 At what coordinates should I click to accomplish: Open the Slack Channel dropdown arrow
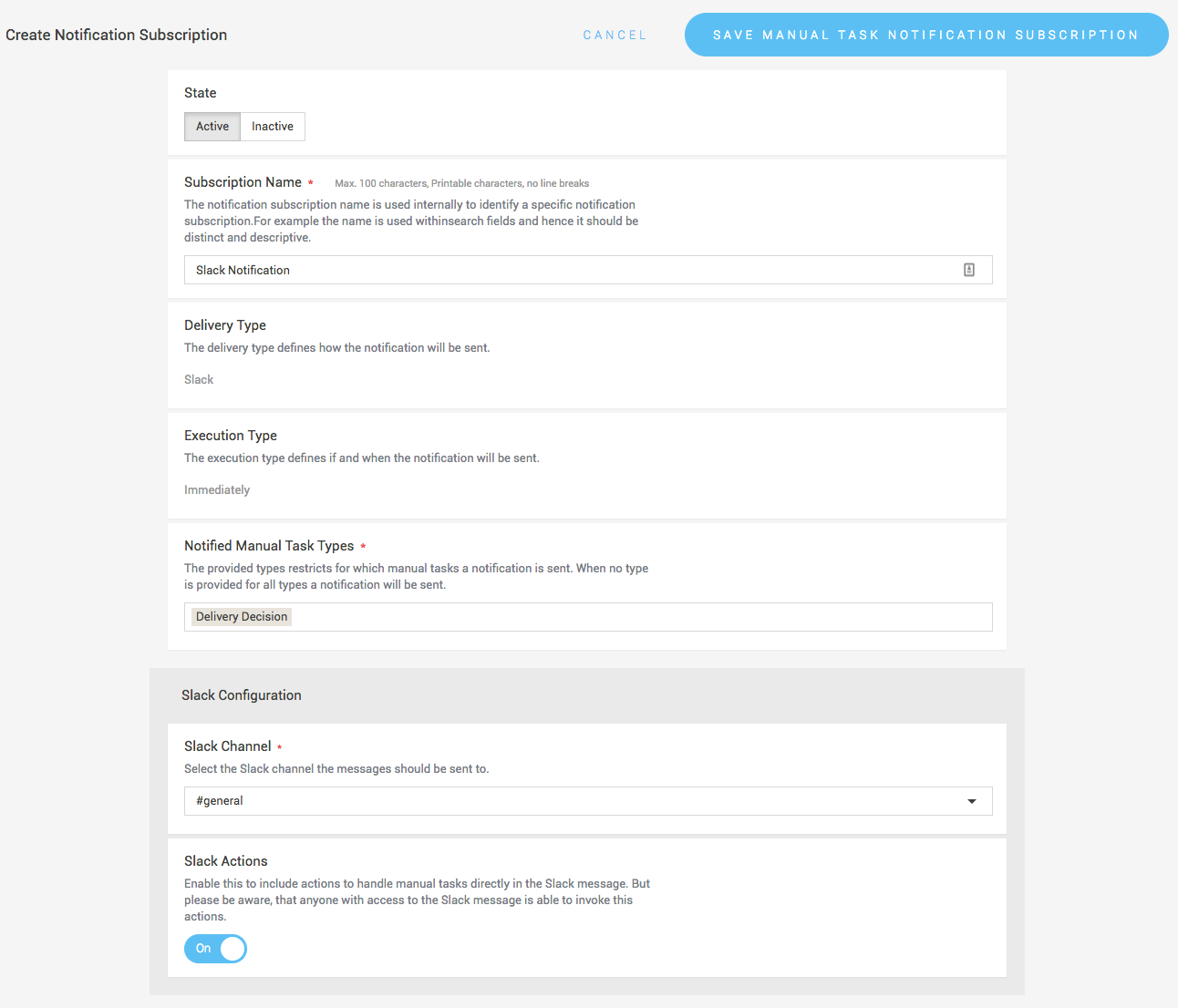coord(971,801)
